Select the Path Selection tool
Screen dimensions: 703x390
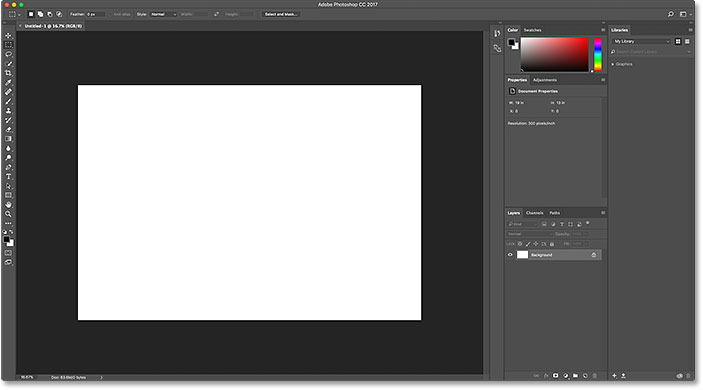[x=8, y=186]
